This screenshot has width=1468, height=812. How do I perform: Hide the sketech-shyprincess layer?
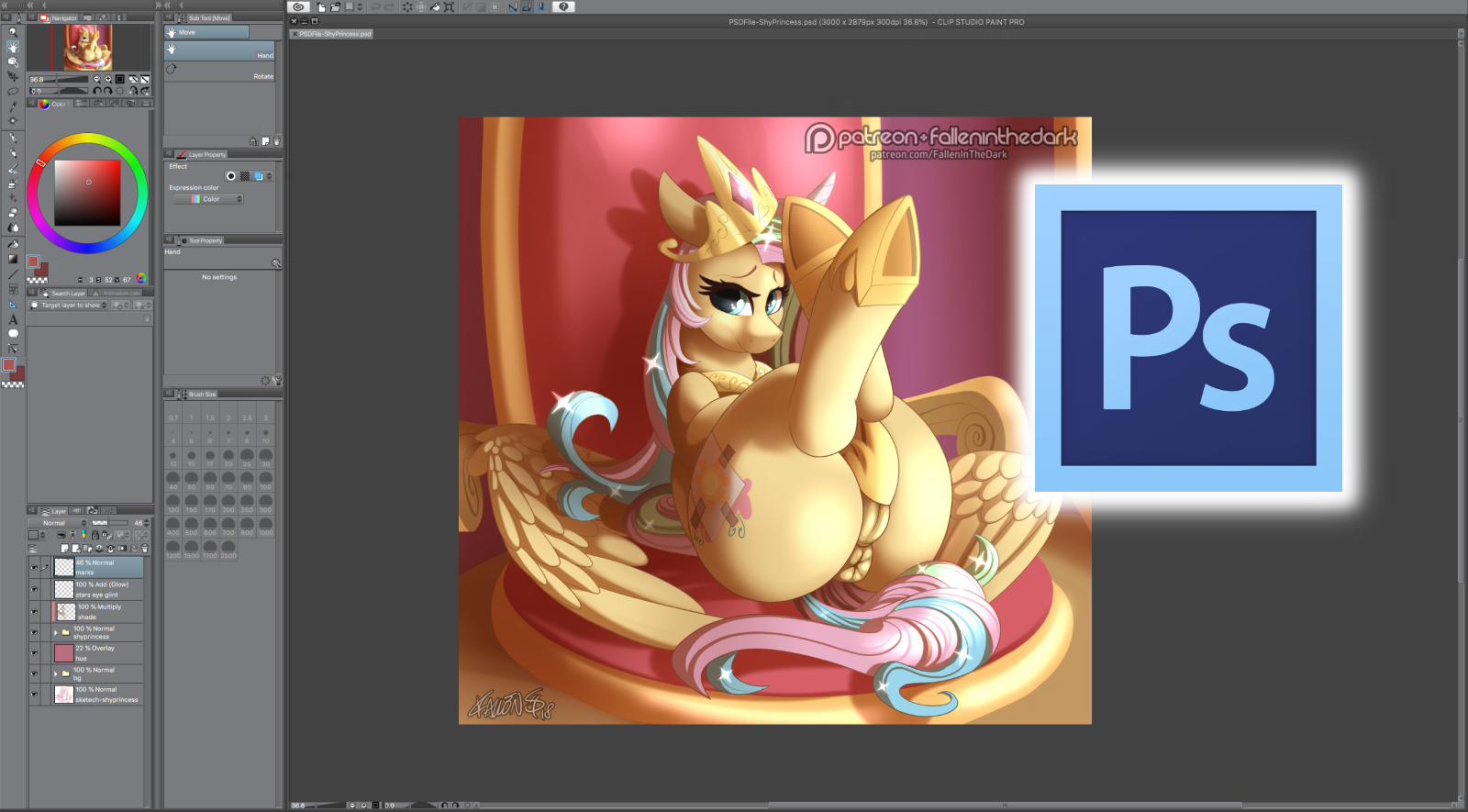click(35, 695)
